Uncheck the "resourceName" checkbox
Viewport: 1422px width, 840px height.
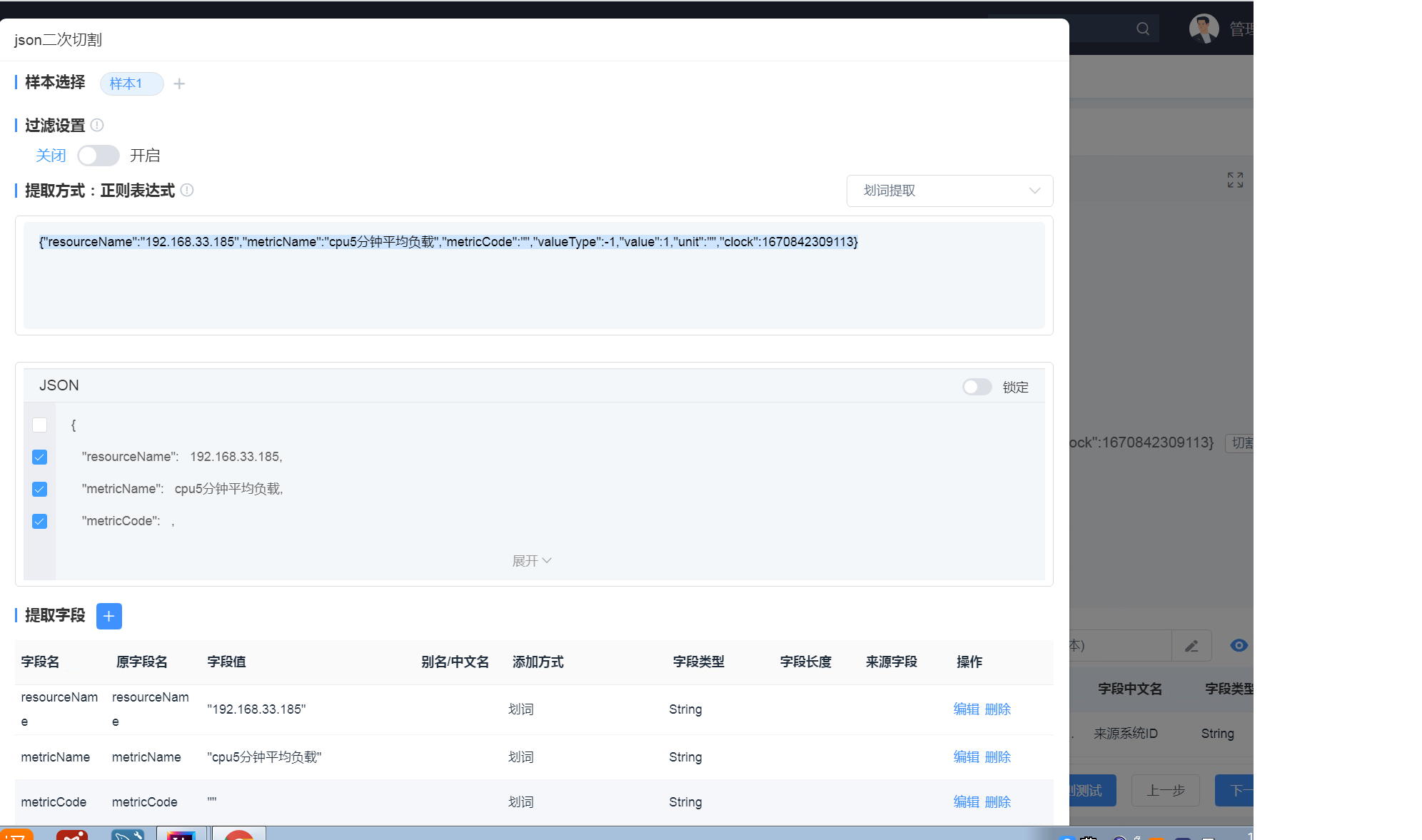click(x=40, y=457)
